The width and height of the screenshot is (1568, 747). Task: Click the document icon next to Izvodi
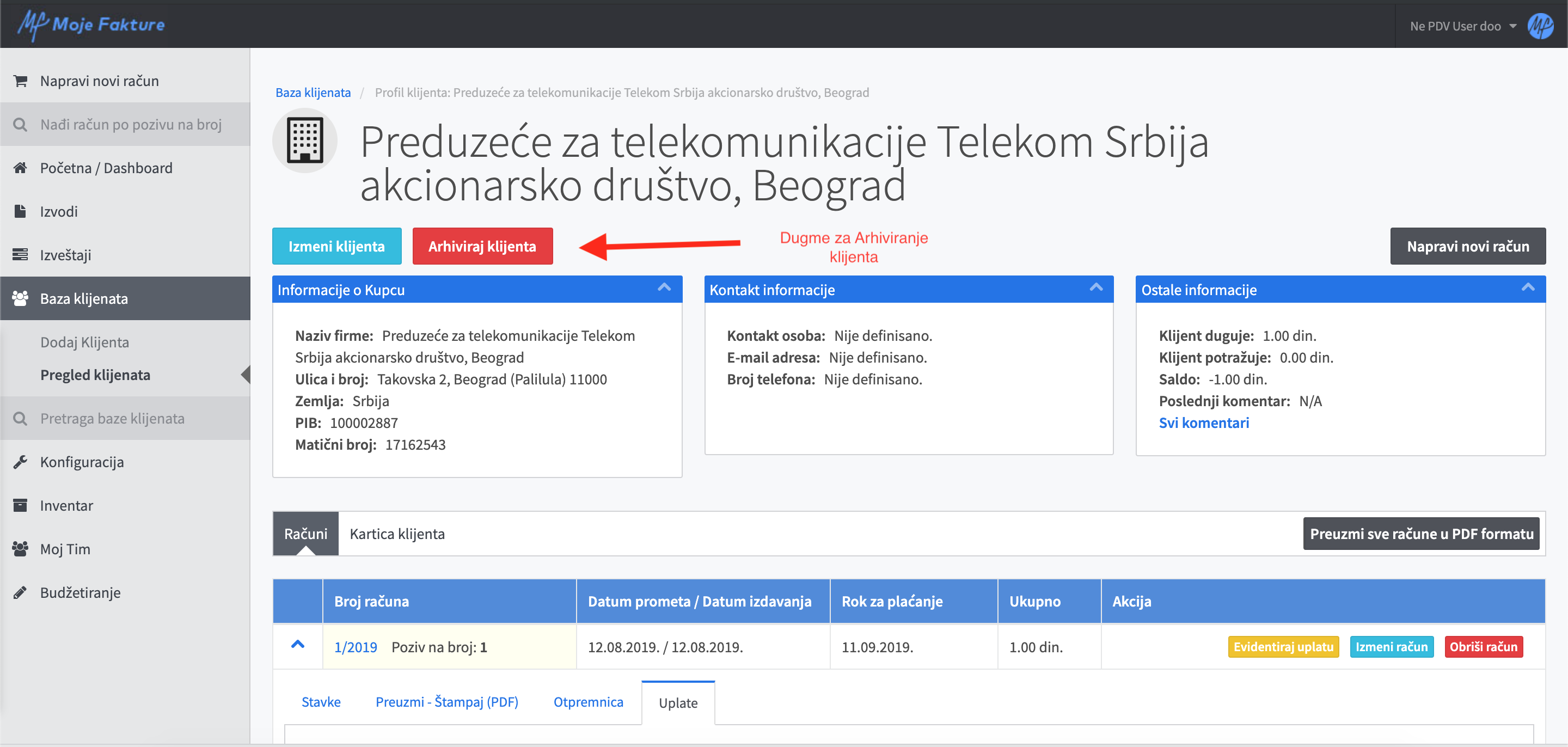(x=20, y=211)
